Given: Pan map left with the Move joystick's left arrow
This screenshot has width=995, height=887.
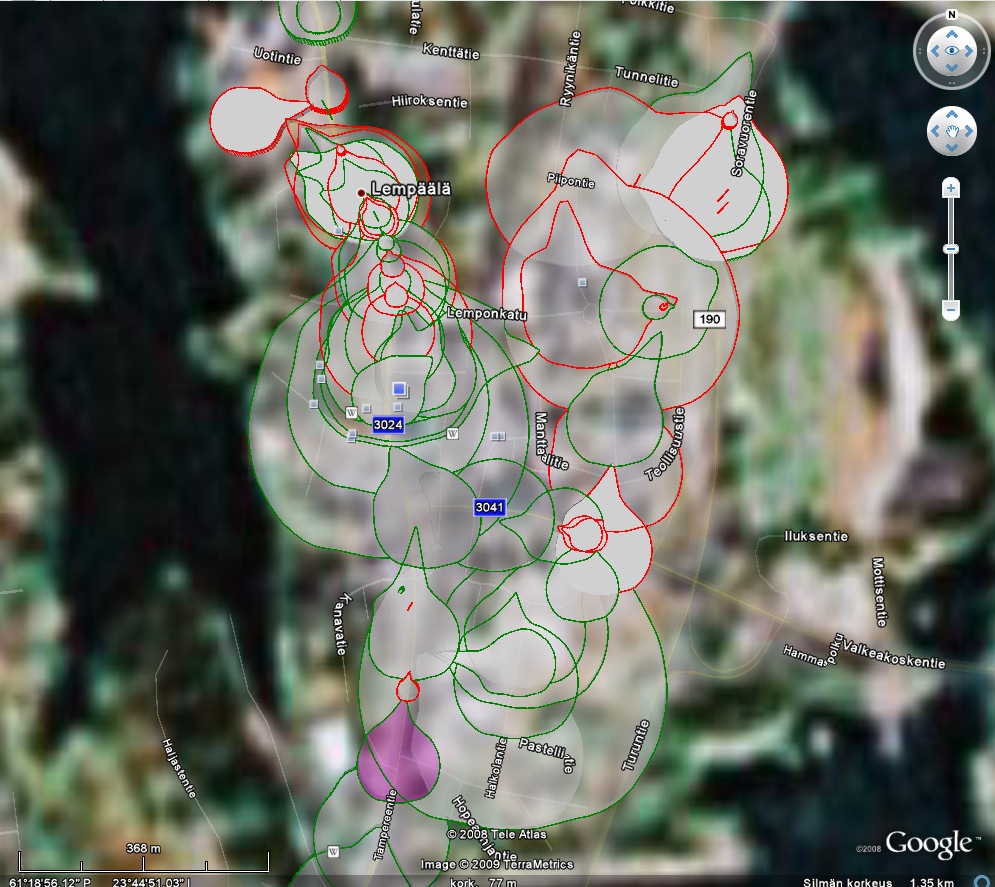Looking at the screenshot, I should pos(935,131).
